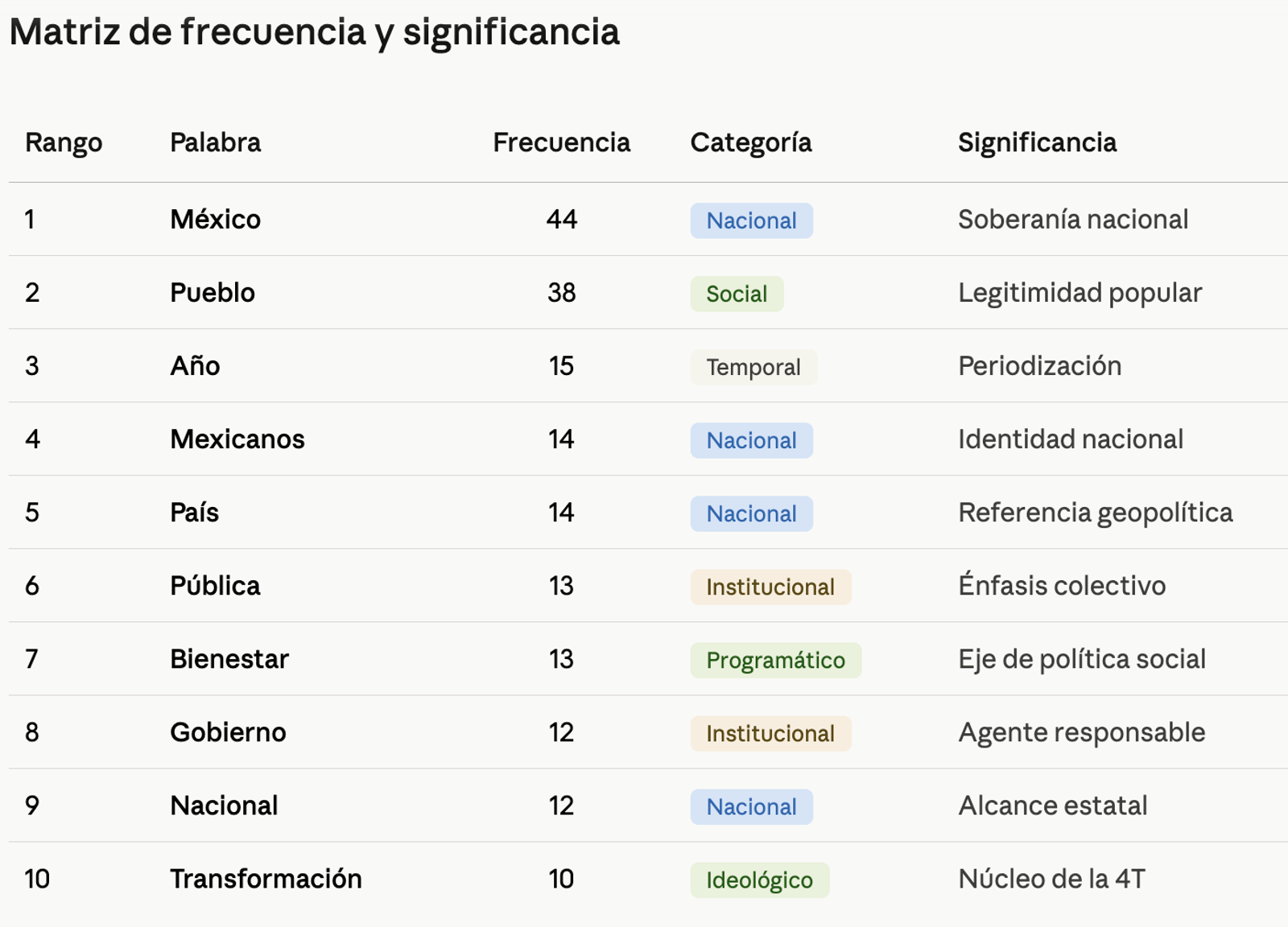Click the Rango column header

pos(64,142)
